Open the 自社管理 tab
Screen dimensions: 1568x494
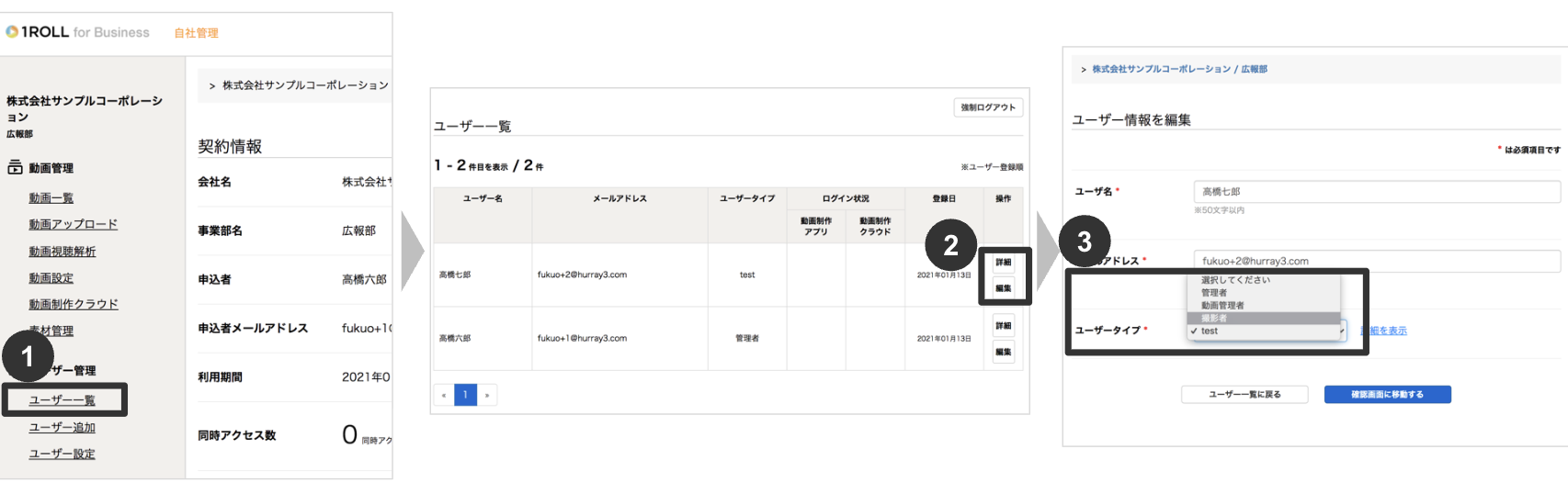click(x=197, y=33)
